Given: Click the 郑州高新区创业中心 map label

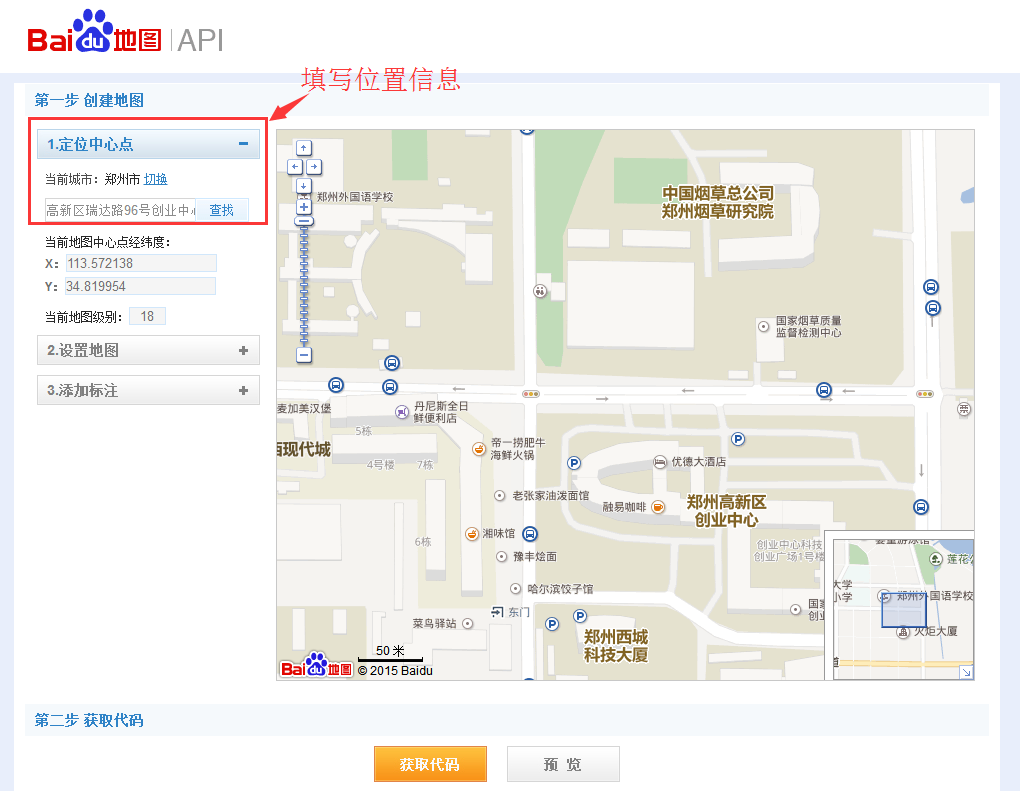Looking at the screenshot, I should (727, 511).
